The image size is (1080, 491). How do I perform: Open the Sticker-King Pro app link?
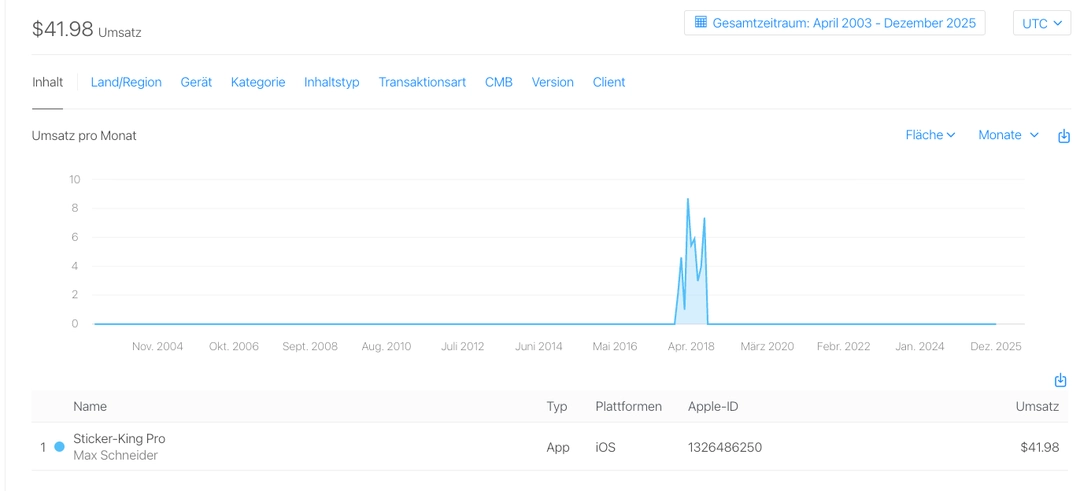click(x=119, y=438)
